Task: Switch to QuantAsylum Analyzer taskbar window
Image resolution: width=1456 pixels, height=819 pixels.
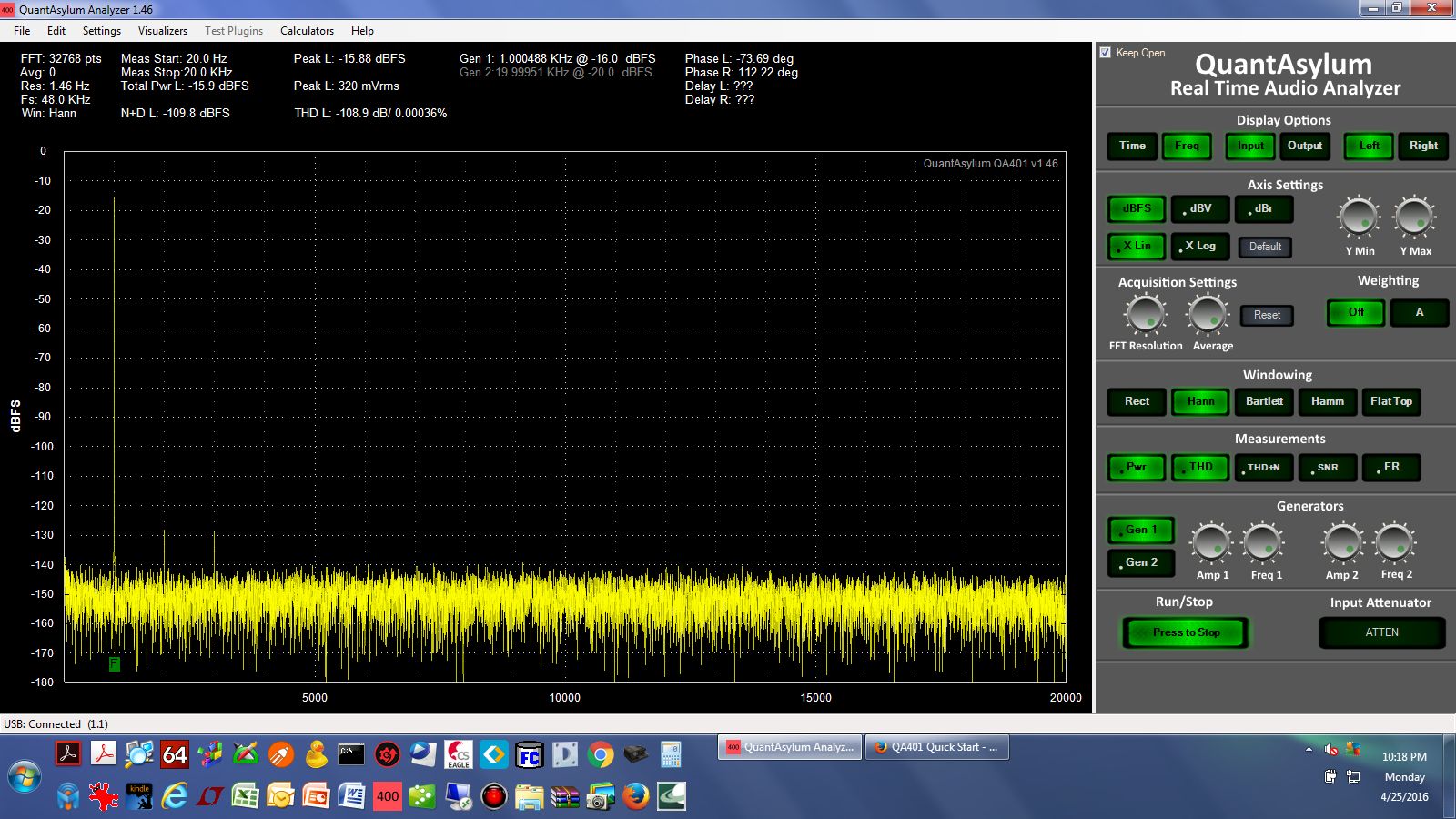Action: pos(790,747)
